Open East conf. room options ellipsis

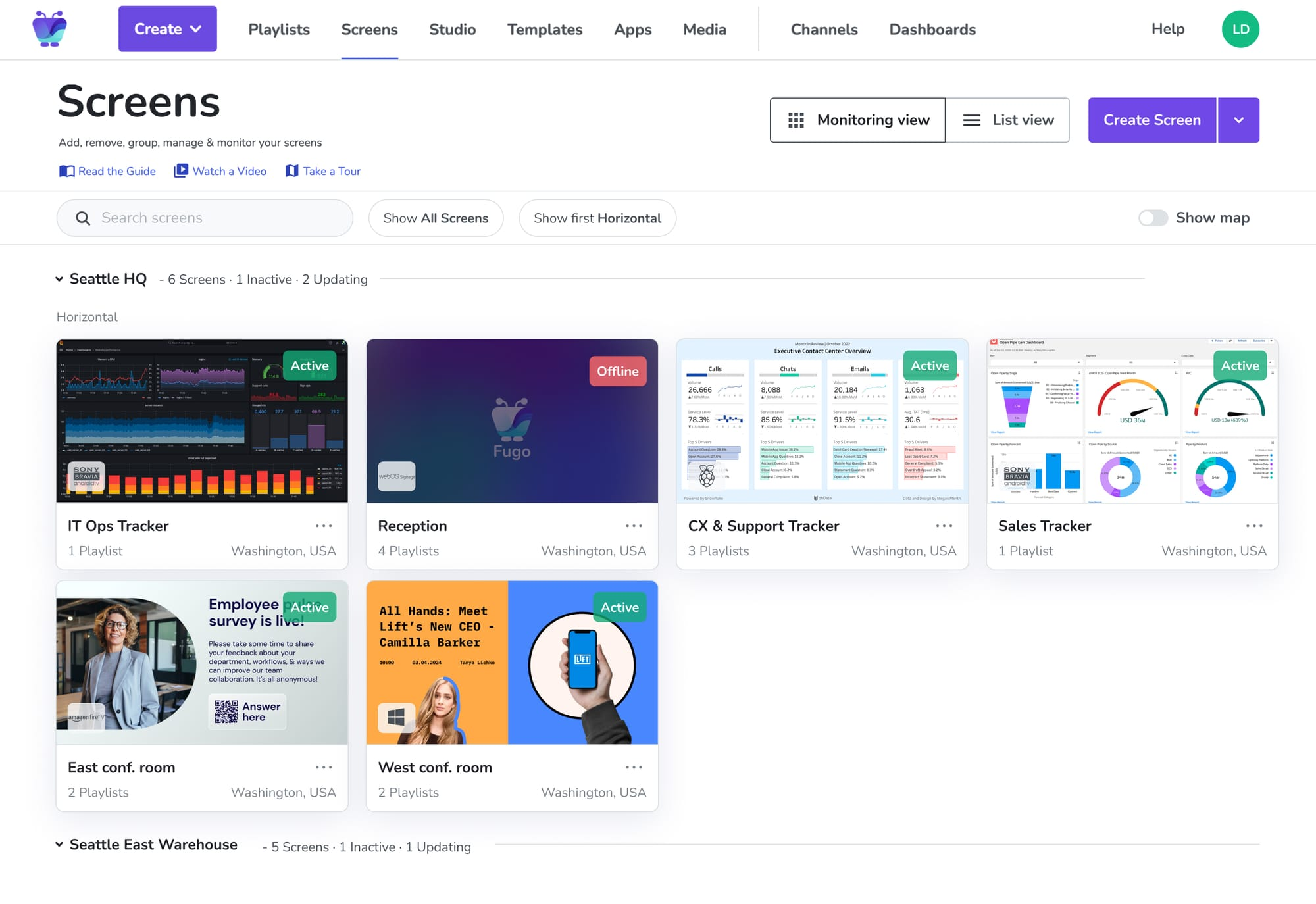point(323,767)
